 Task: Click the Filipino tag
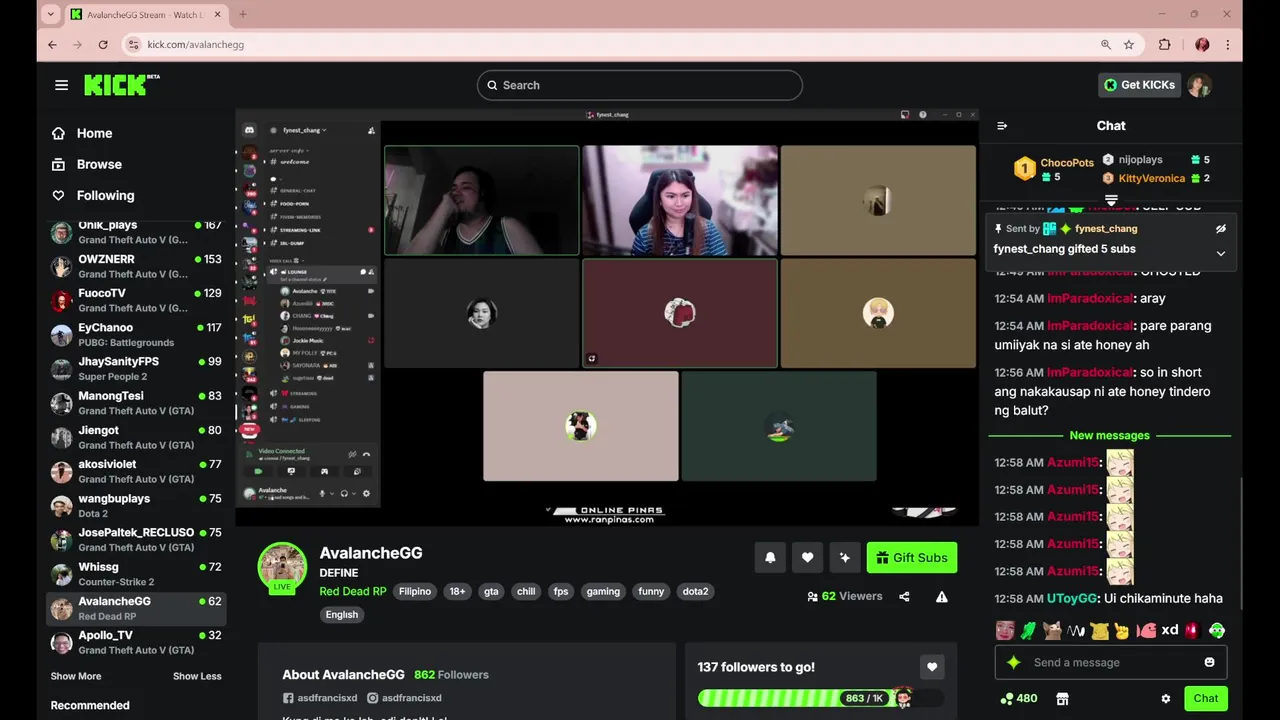pos(415,591)
